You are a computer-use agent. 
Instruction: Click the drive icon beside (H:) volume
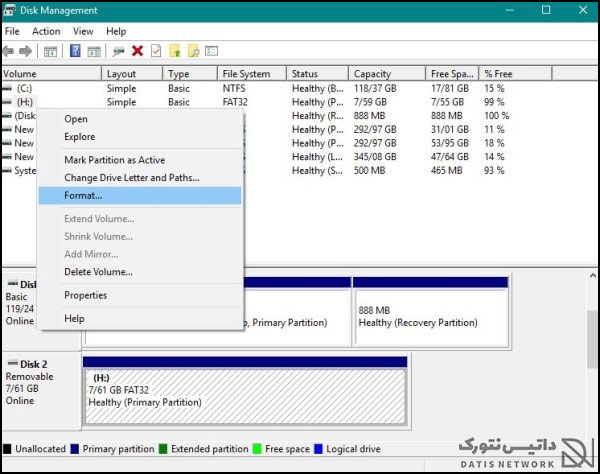[x=7, y=102]
